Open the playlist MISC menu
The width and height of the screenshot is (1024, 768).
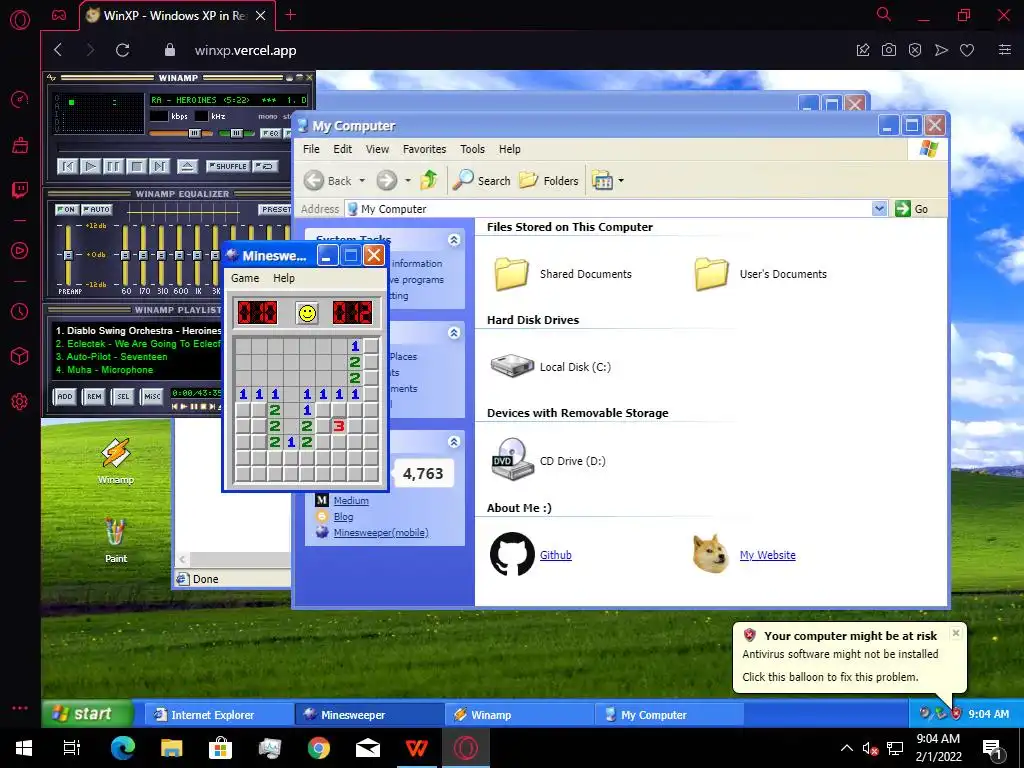152,396
